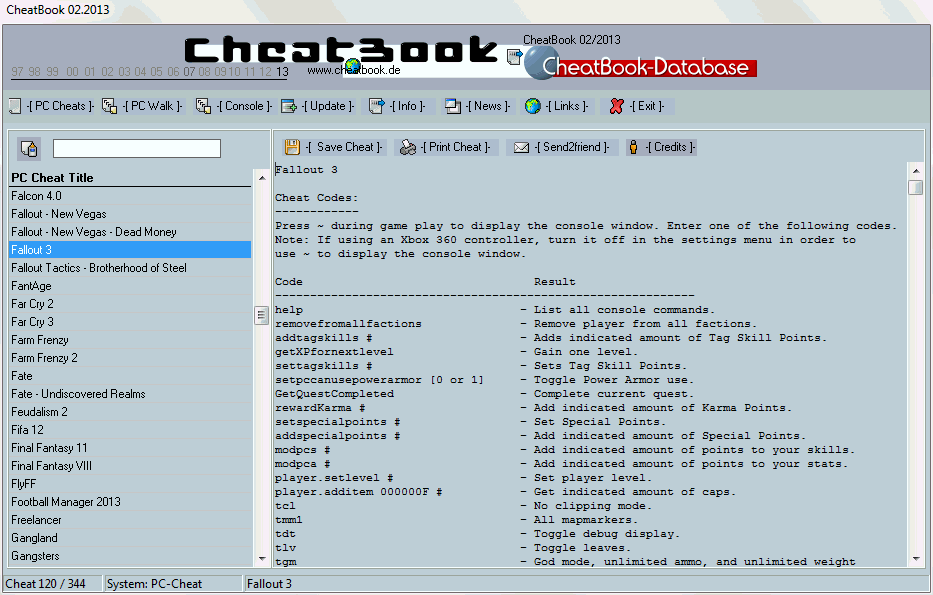The height and width of the screenshot is (595, 933).
Task: Click the Console icon
Action: (203, 107)
